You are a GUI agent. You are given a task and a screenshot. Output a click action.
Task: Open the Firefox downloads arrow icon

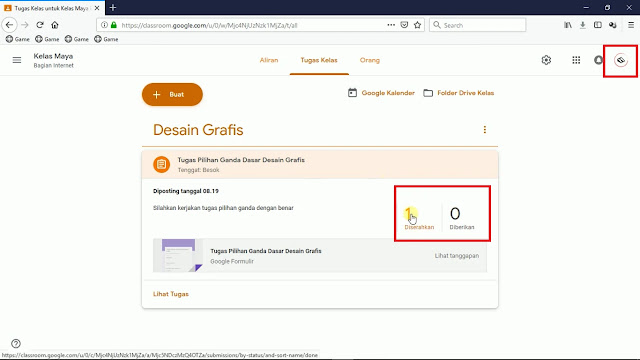pyautogui.click(x=582, y=25)
